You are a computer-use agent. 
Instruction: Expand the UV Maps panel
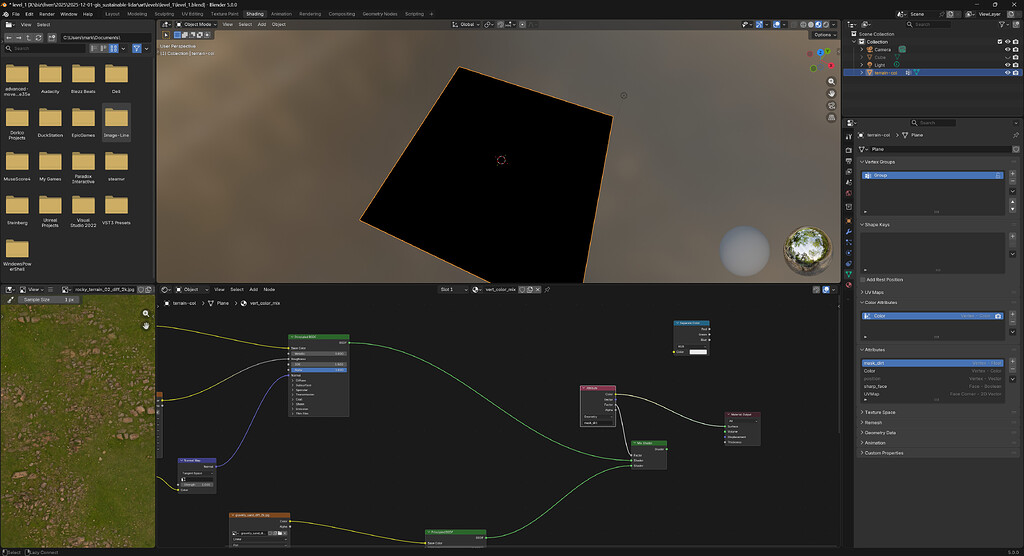[872, 292]
